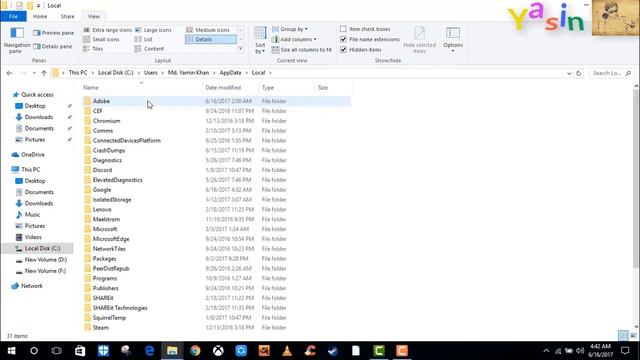Open the Action Center notifications
Screen dimensions: 640x360
625,351
